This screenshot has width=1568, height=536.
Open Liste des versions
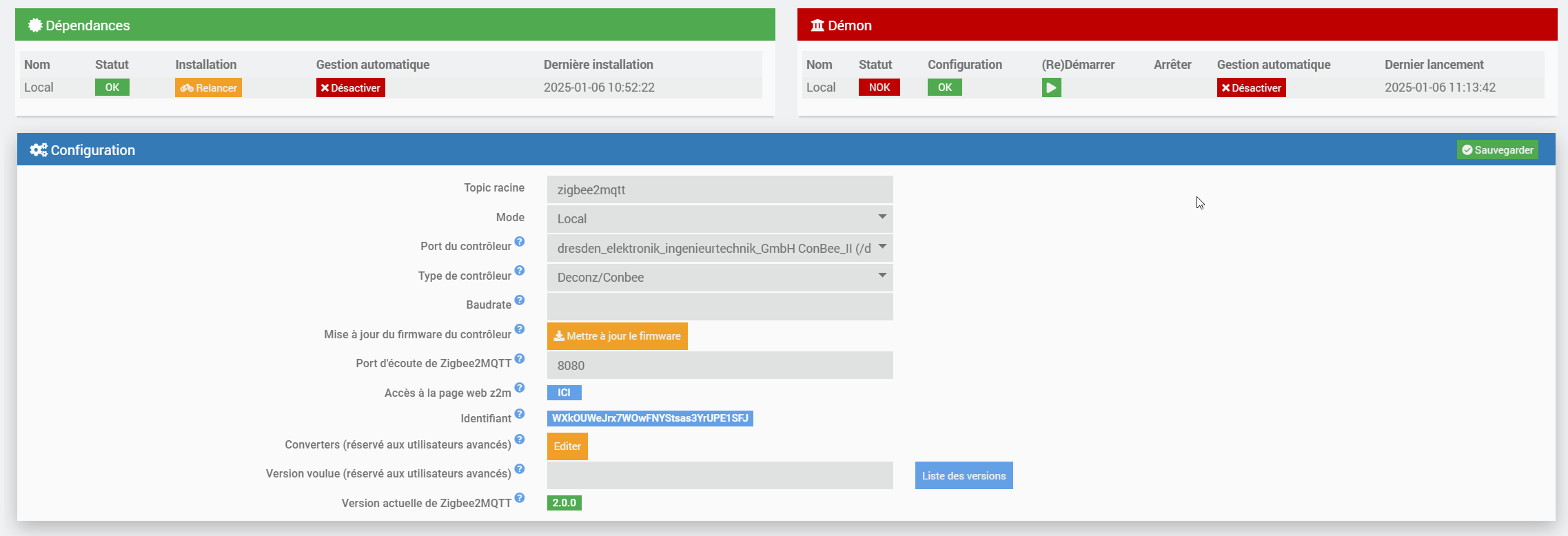point(964,475)
